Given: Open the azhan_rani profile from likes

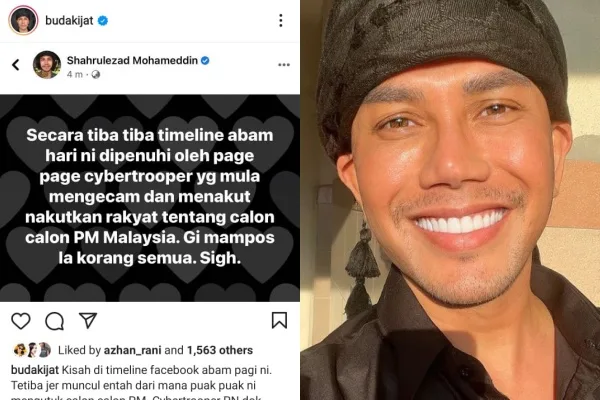Looking at the screenshot, I should coord(134,350).
